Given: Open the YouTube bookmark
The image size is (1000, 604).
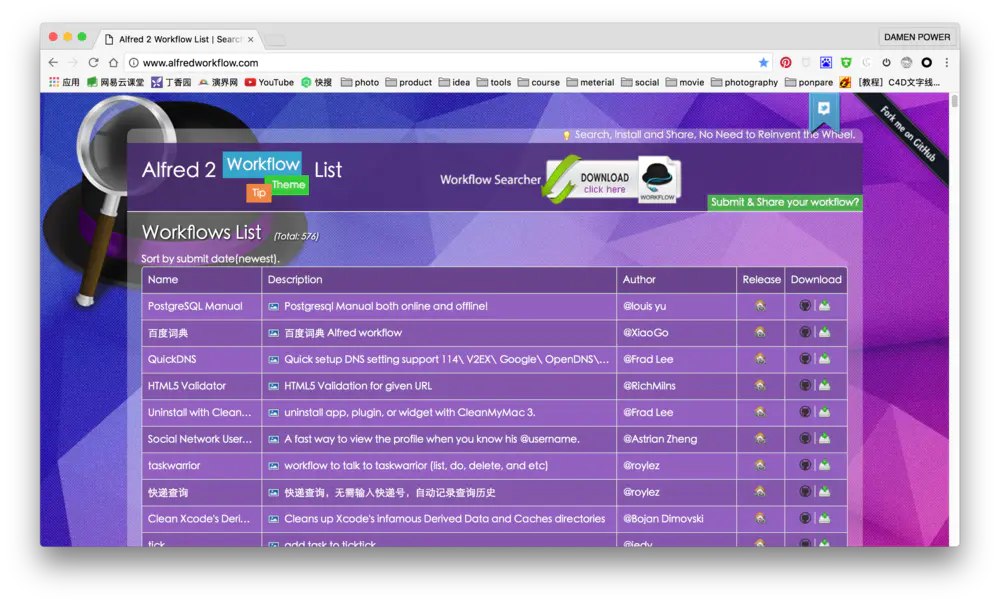Looking at the screenshot, I should tap(269, 82).
